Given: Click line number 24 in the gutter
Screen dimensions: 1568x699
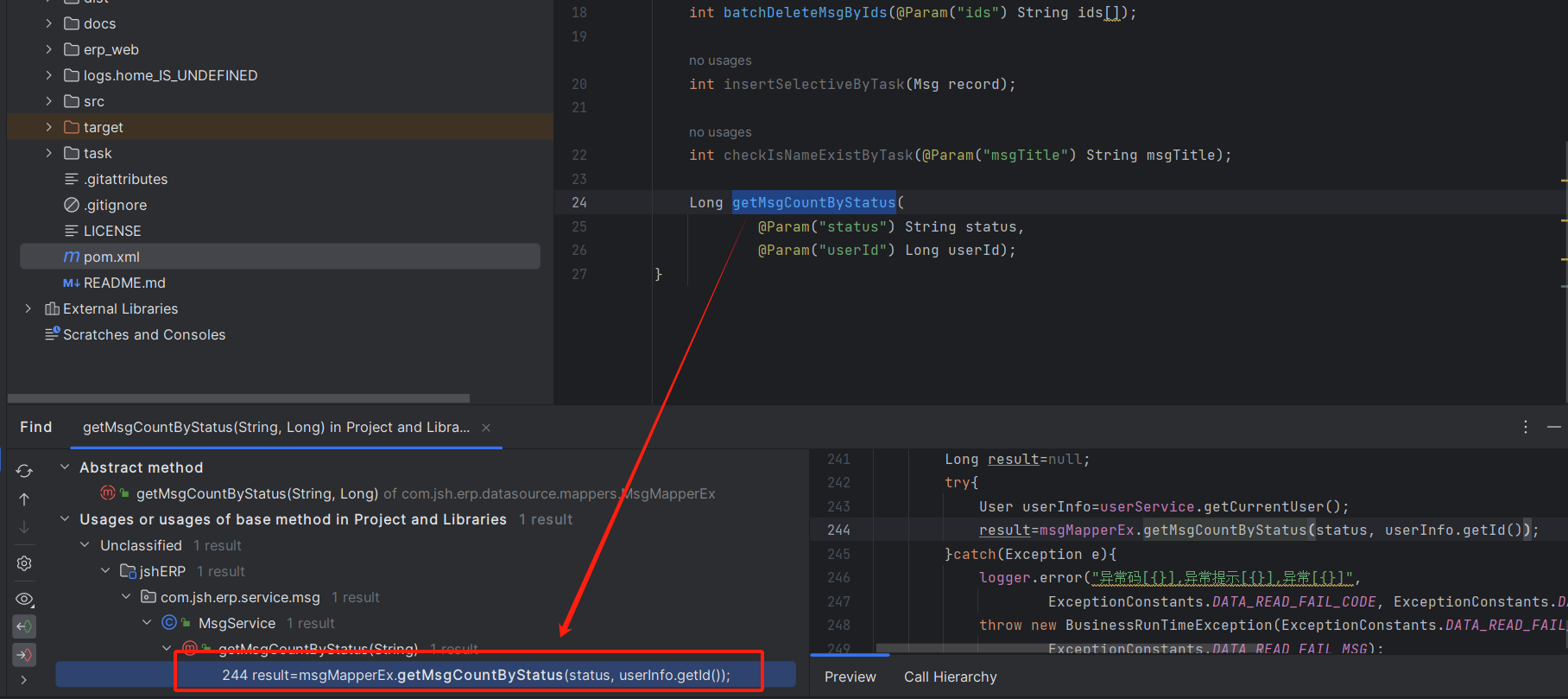Looking at the screenshot, I should pos(579,202).
